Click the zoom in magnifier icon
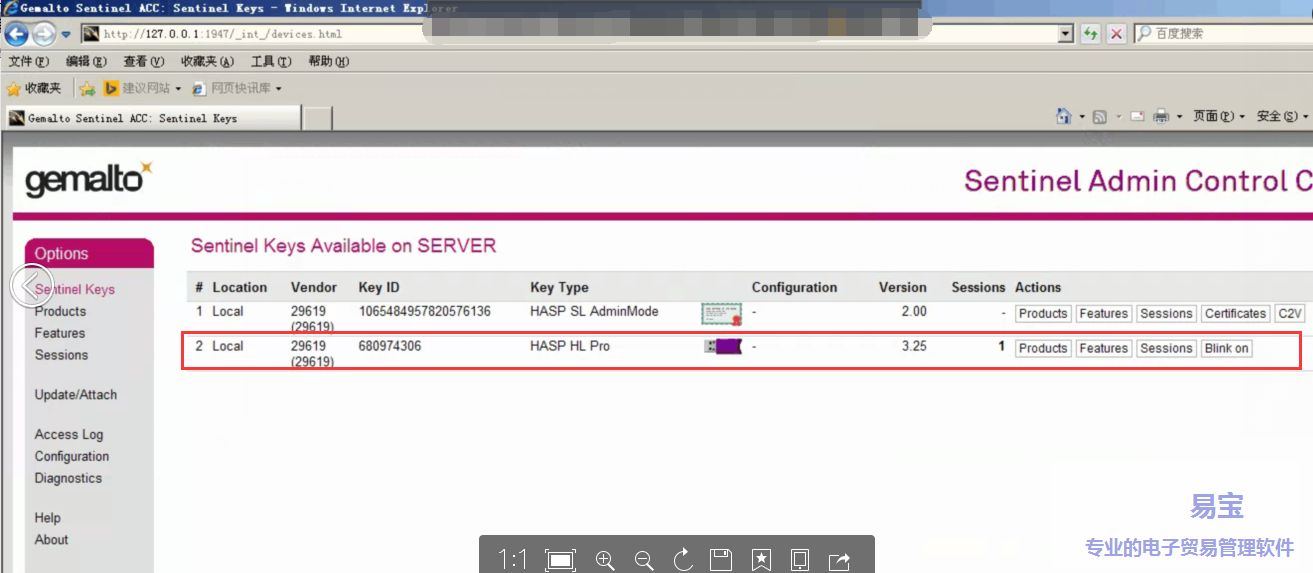1313x573 pixels. tap(605, 560)
